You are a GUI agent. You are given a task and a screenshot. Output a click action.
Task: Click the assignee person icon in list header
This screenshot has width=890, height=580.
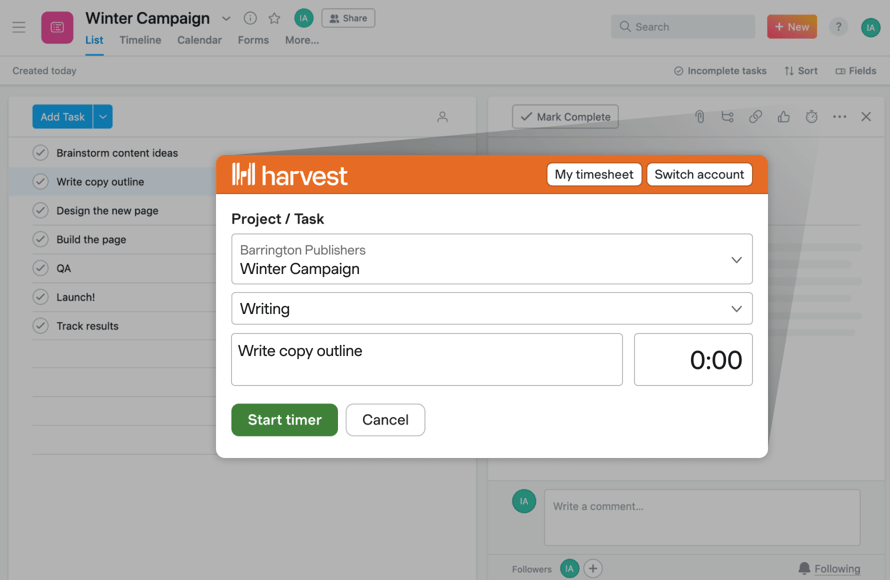[x=442, y=117]
